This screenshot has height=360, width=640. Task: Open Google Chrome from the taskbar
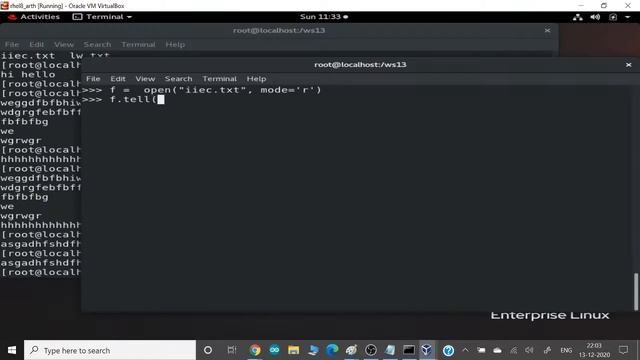pos(255,350)
